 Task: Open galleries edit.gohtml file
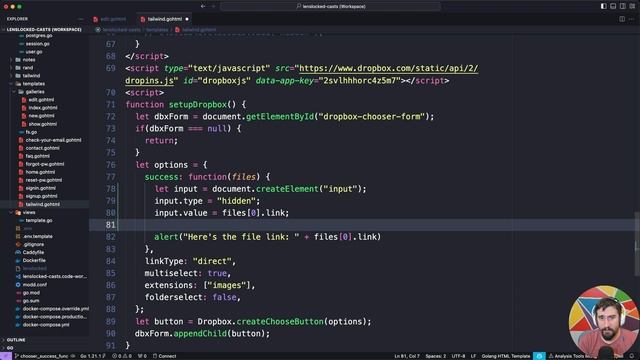[x=41, y=100]
